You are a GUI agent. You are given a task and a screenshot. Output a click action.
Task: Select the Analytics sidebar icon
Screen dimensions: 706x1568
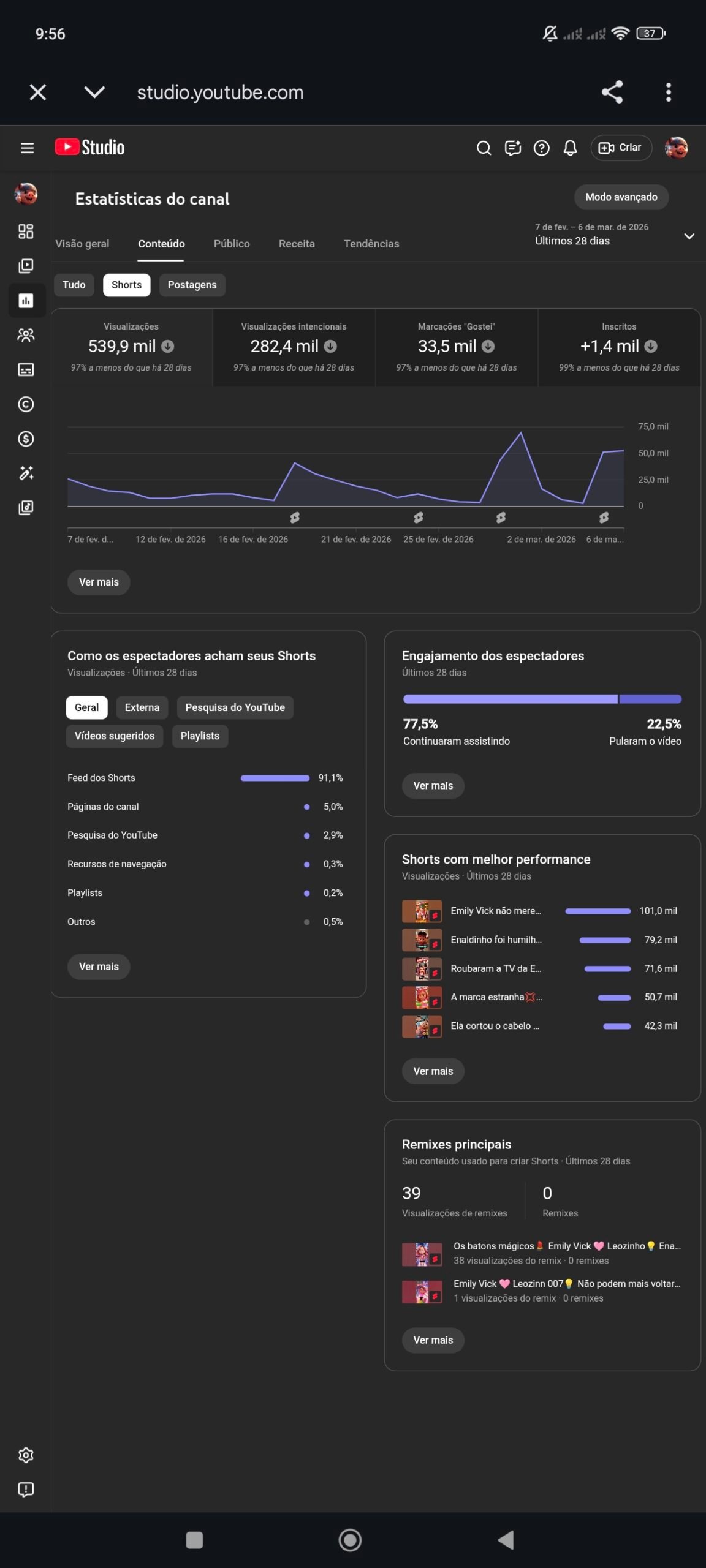pos(26,300)
